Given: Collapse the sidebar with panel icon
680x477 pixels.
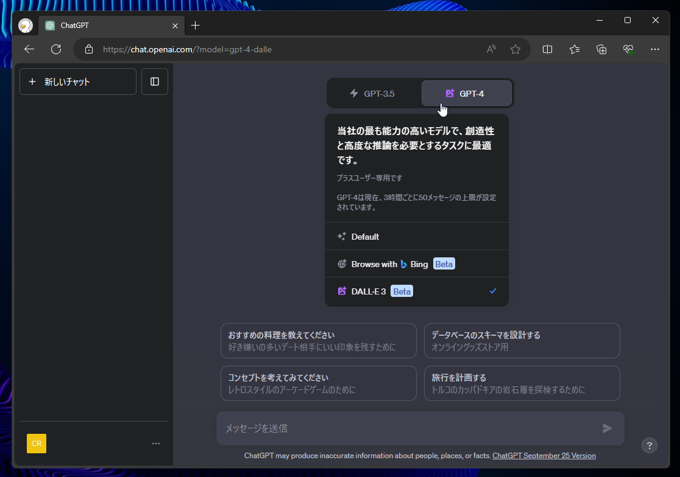Looking at the screenshot, I should [x=155, y=82].
